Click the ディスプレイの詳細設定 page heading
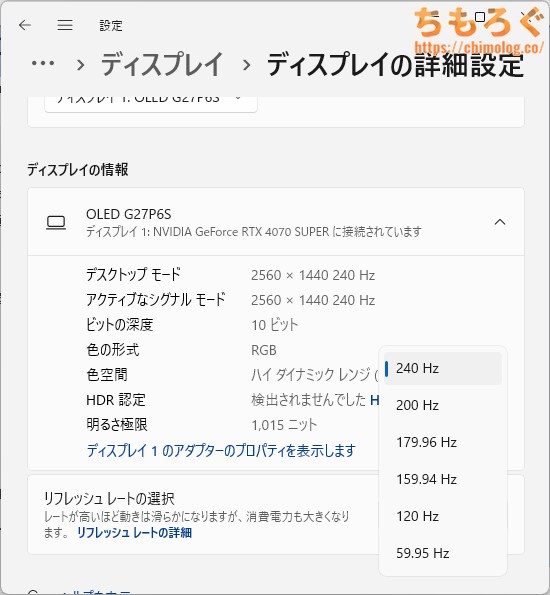 395,65
